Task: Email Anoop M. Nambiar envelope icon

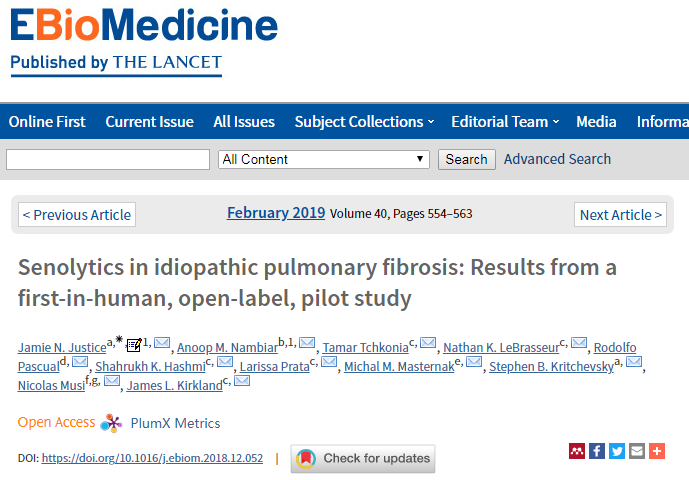Action: click(x=307, y=342)
